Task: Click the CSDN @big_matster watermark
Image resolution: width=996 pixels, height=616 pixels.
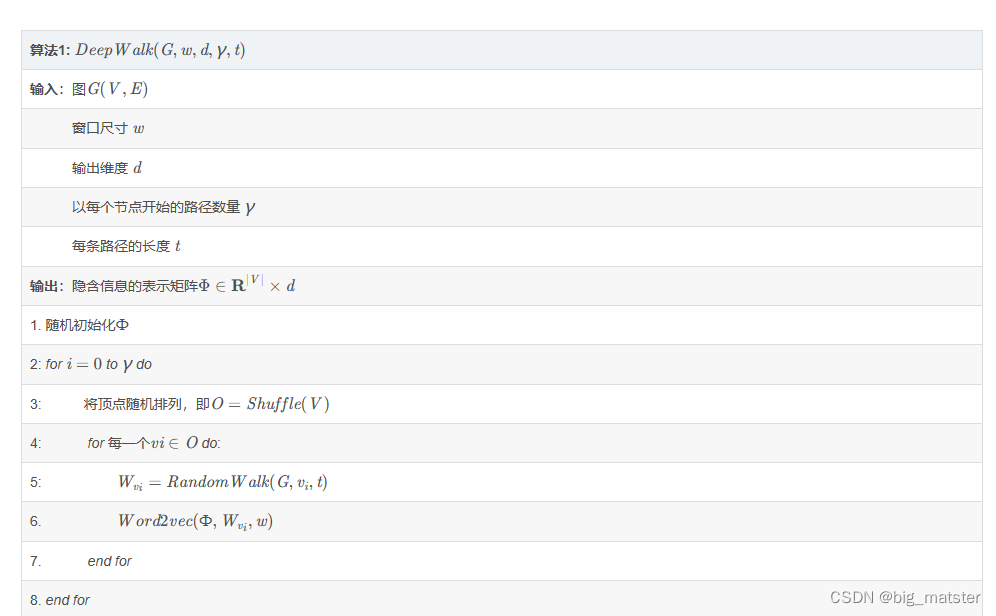Action: tap(905, 597)
